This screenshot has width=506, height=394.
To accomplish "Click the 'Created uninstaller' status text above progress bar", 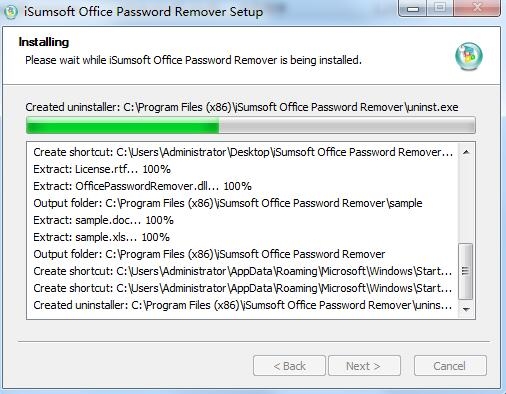I will 242,107.
